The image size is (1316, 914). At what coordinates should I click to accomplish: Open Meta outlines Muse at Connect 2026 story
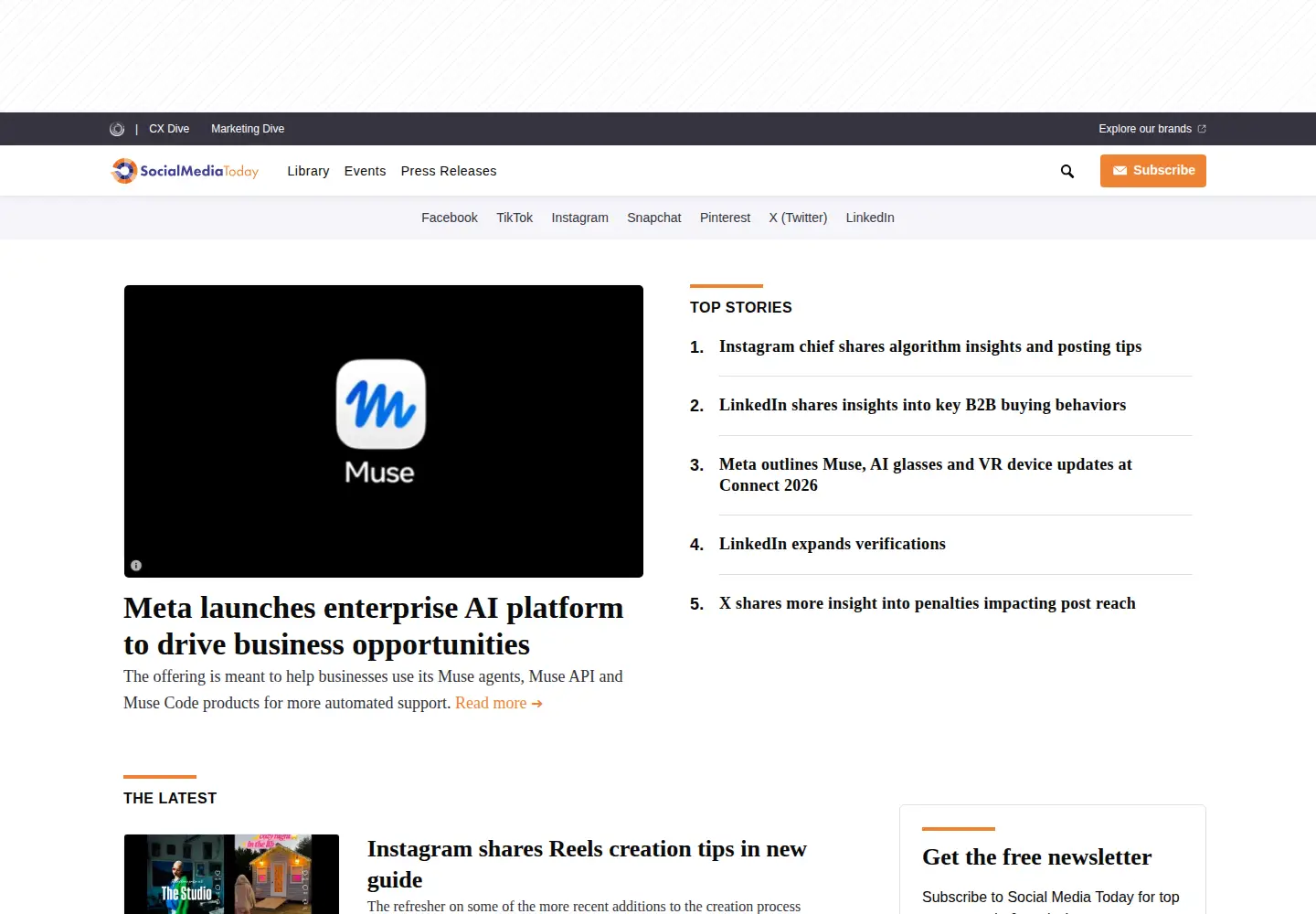pyautogui.click(x=926, y=474)
